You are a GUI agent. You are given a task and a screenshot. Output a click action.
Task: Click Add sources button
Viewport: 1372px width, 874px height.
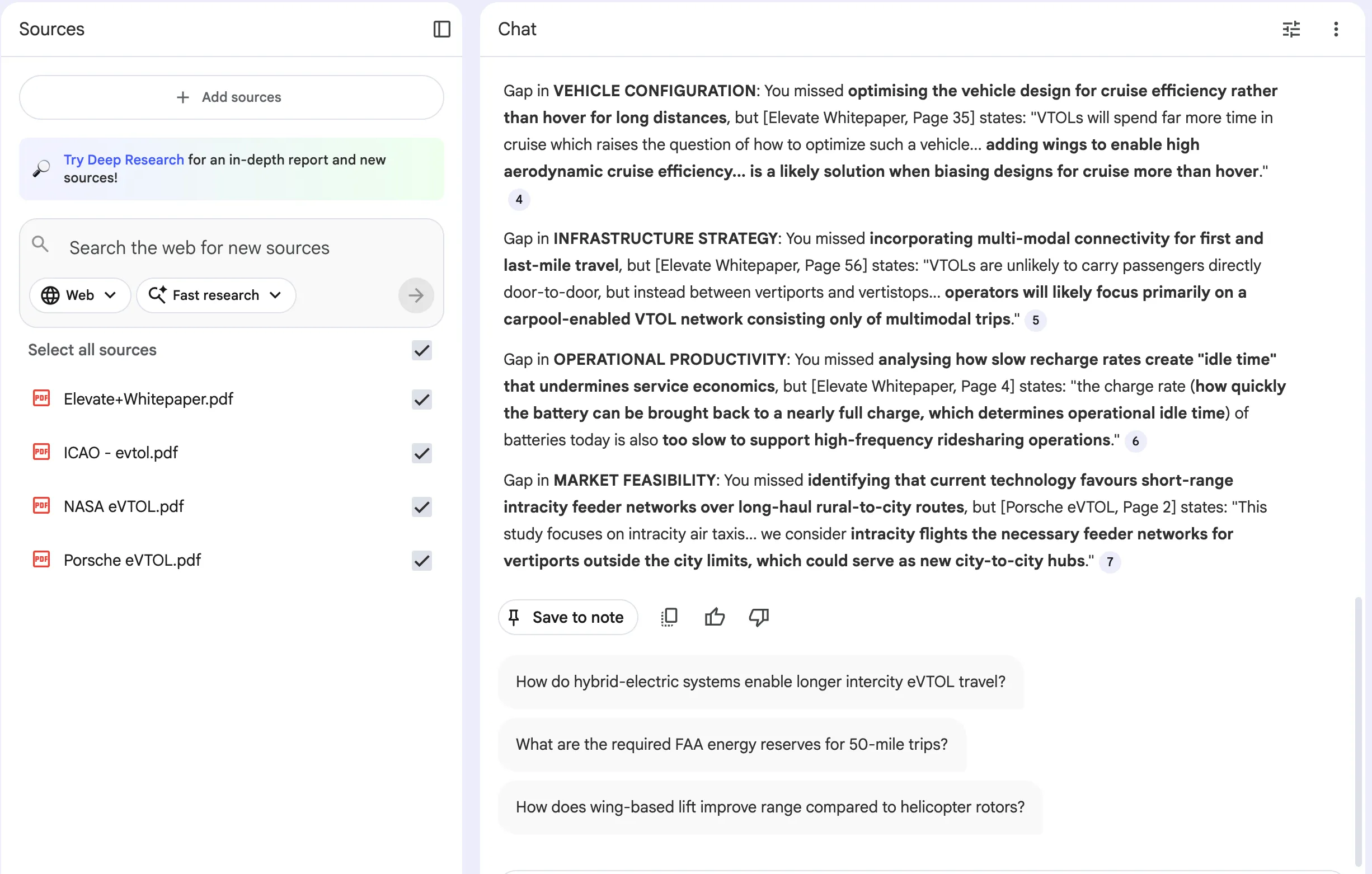click(231, 97)
